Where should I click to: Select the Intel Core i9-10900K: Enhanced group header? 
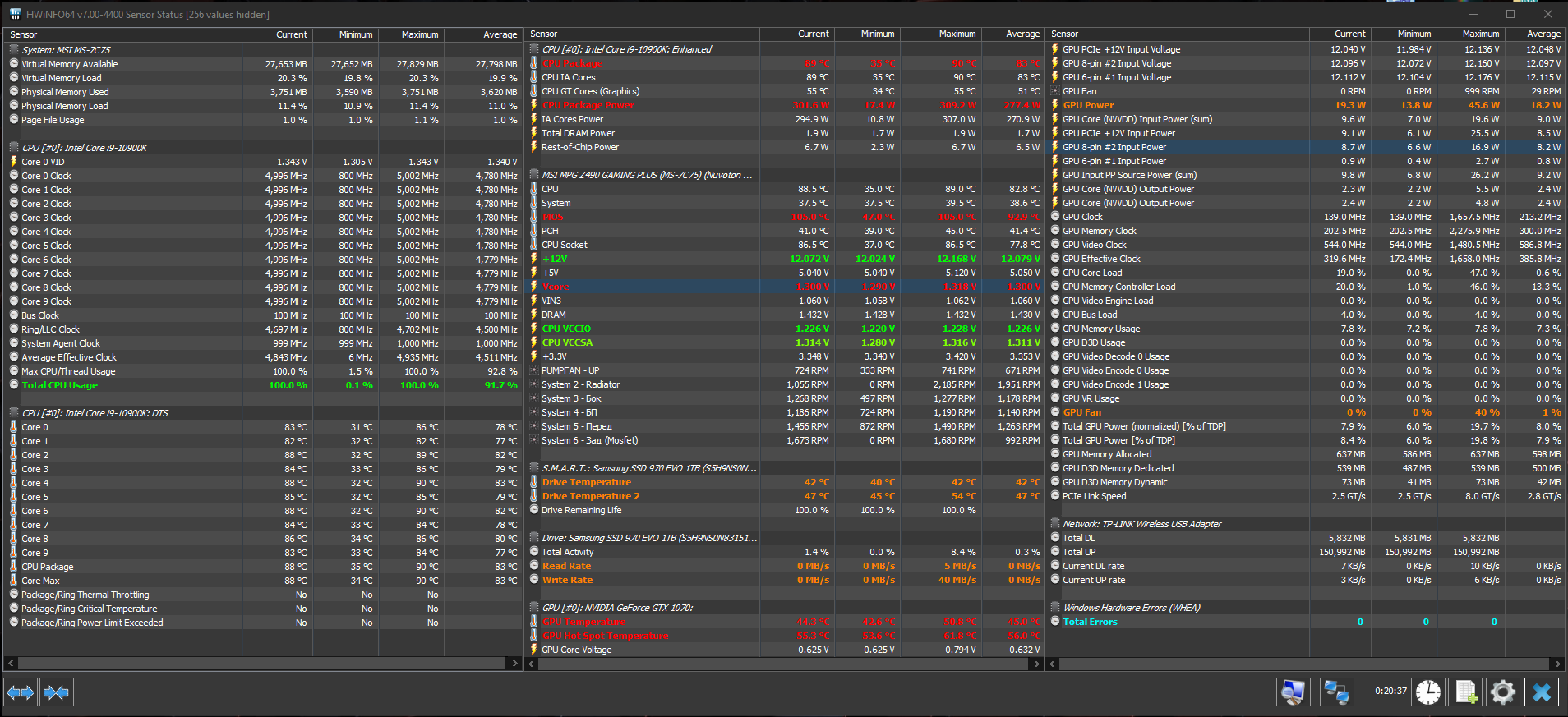pos(784,49)
